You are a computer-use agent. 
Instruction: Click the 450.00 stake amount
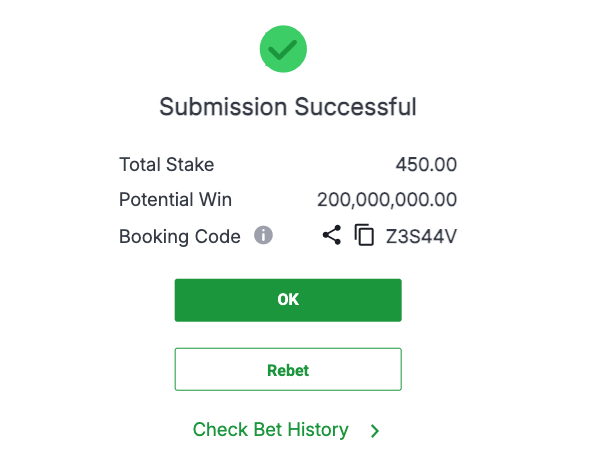coord(426,165)
